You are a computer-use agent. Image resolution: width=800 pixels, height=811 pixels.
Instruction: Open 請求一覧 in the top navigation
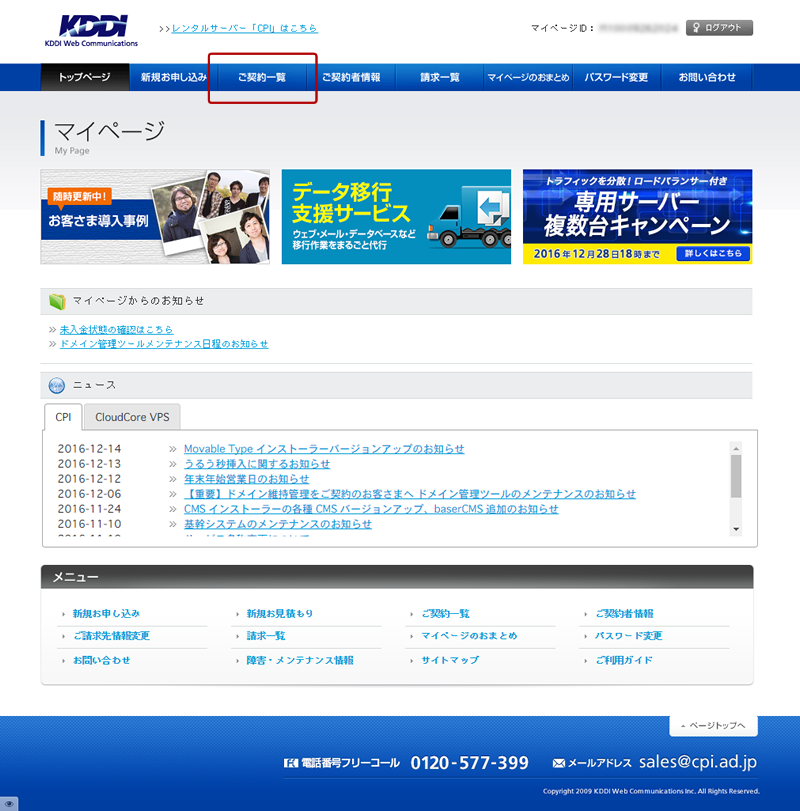click(440, 78)
